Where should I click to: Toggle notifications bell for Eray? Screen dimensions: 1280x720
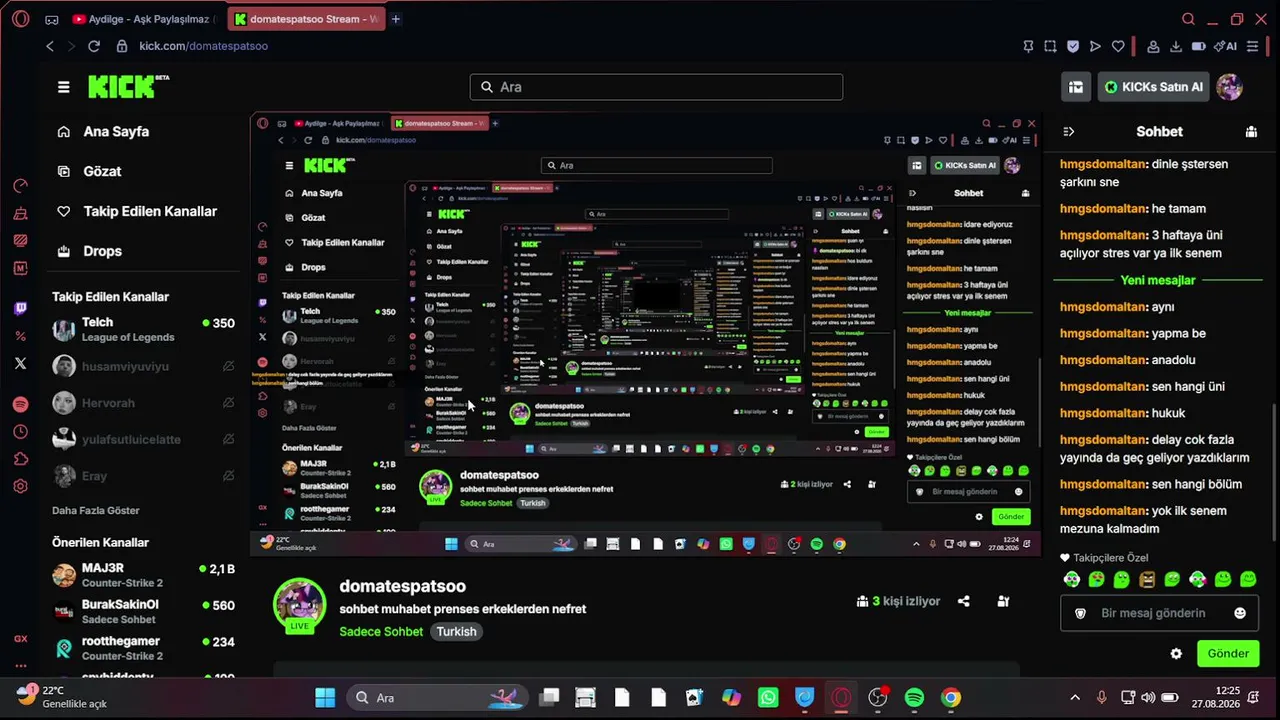(228, 476)
